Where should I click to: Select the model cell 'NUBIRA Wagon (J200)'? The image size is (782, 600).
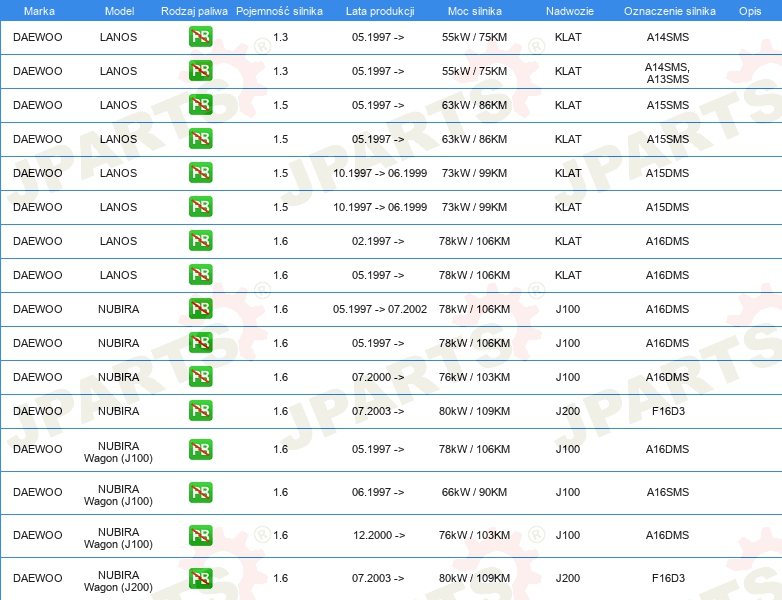(x=118, y=581)
